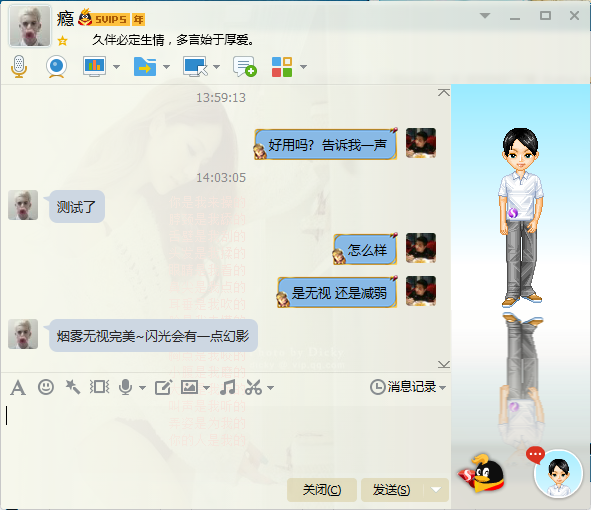
Task: Click the send picture icon
Action: click(190, 387)
